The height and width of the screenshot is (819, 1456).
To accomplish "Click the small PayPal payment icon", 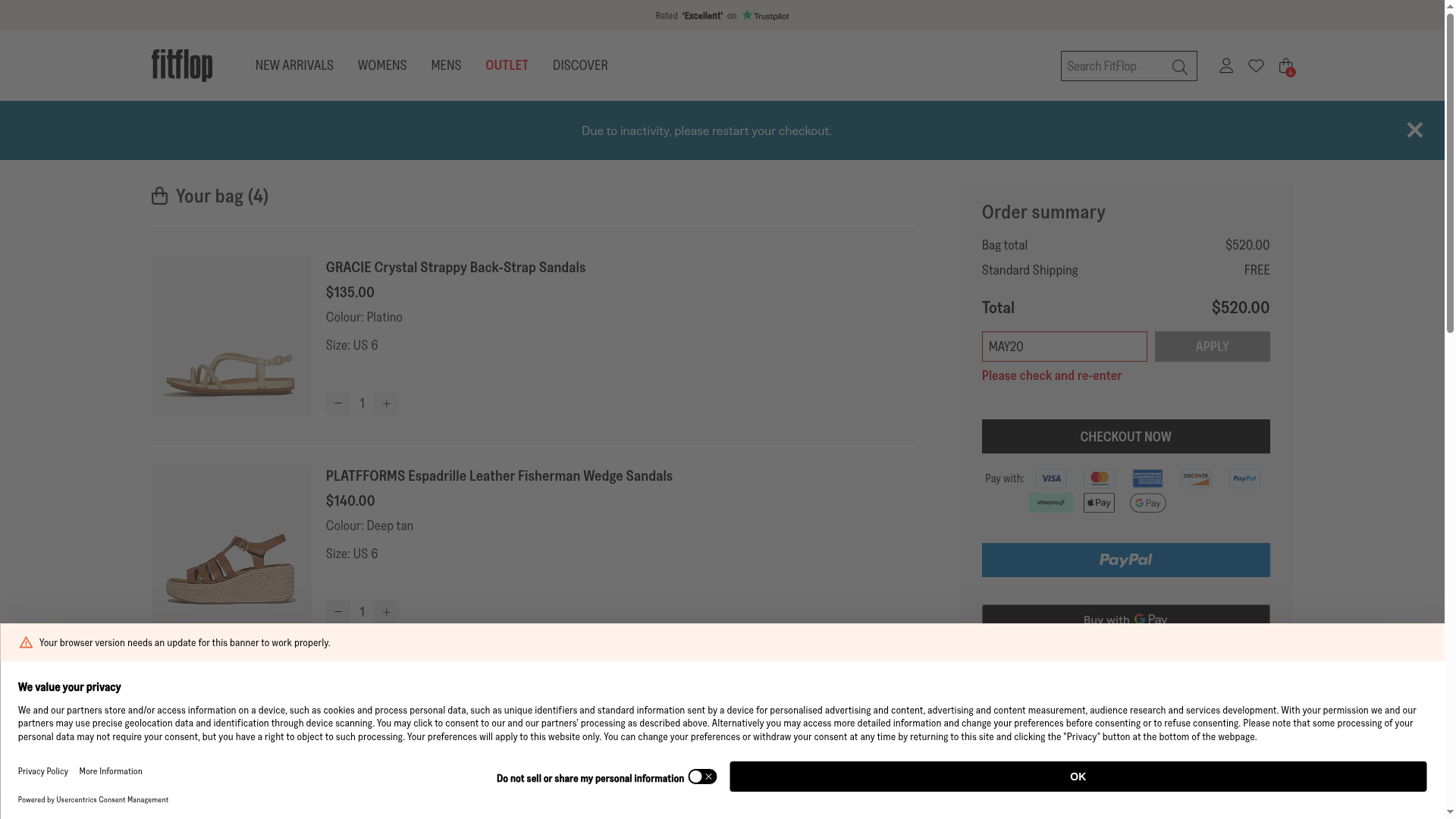I will (1245, 479).
